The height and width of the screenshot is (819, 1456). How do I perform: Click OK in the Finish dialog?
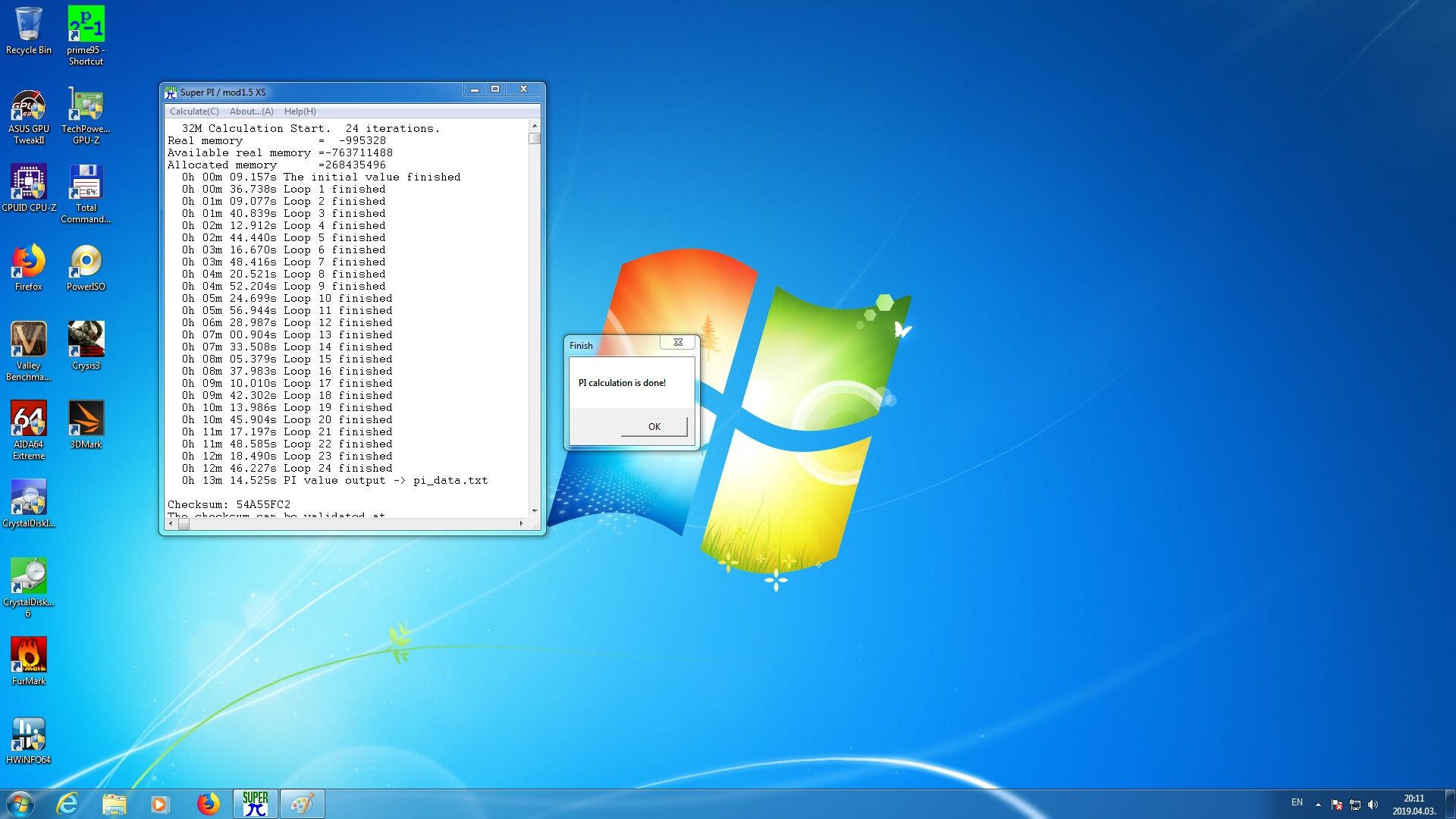(x=654, y=426)
